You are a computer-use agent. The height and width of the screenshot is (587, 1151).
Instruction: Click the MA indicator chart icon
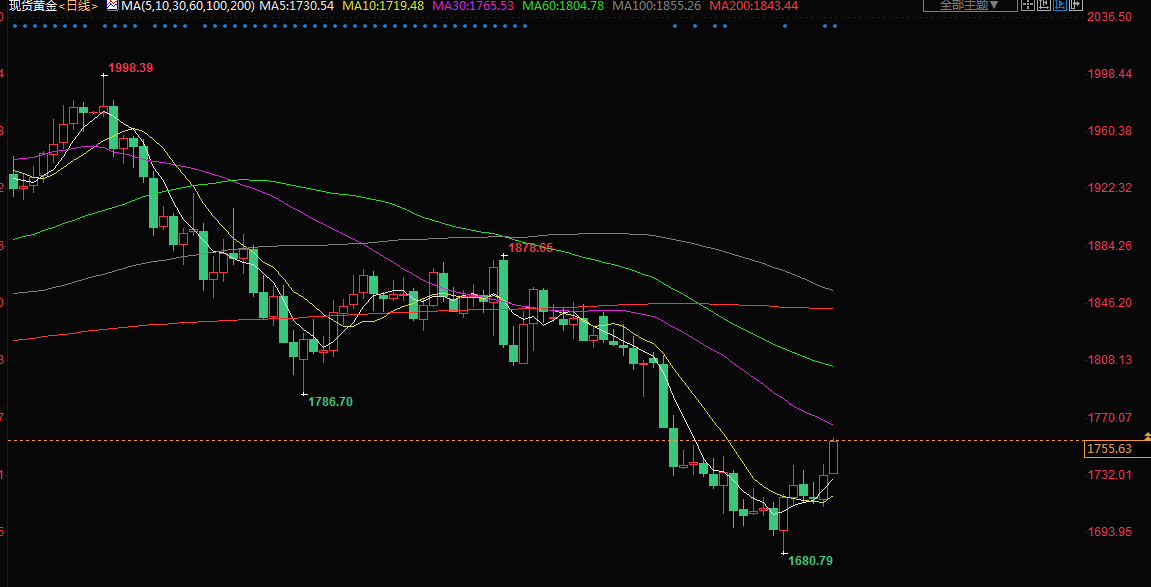point(111,6)
